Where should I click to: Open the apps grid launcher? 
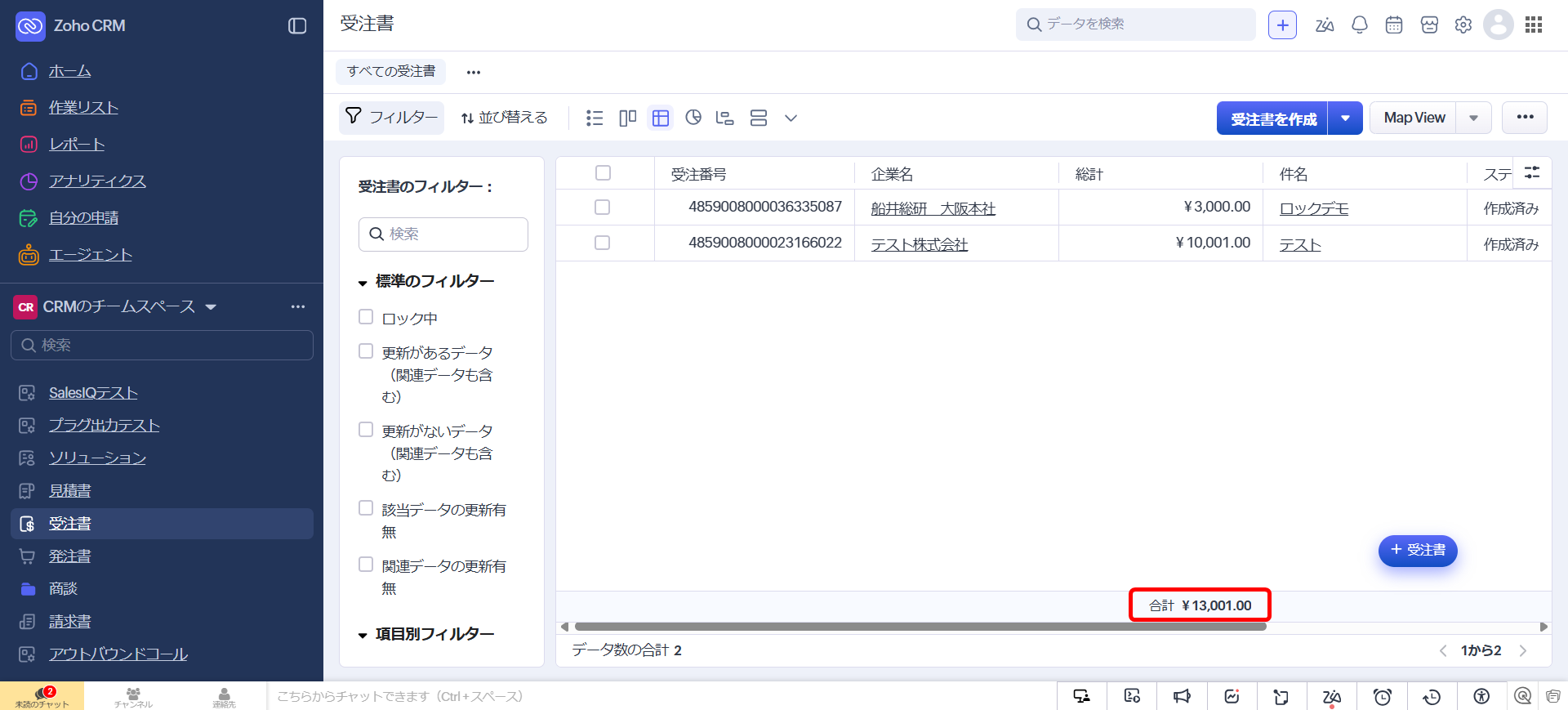1534,25
